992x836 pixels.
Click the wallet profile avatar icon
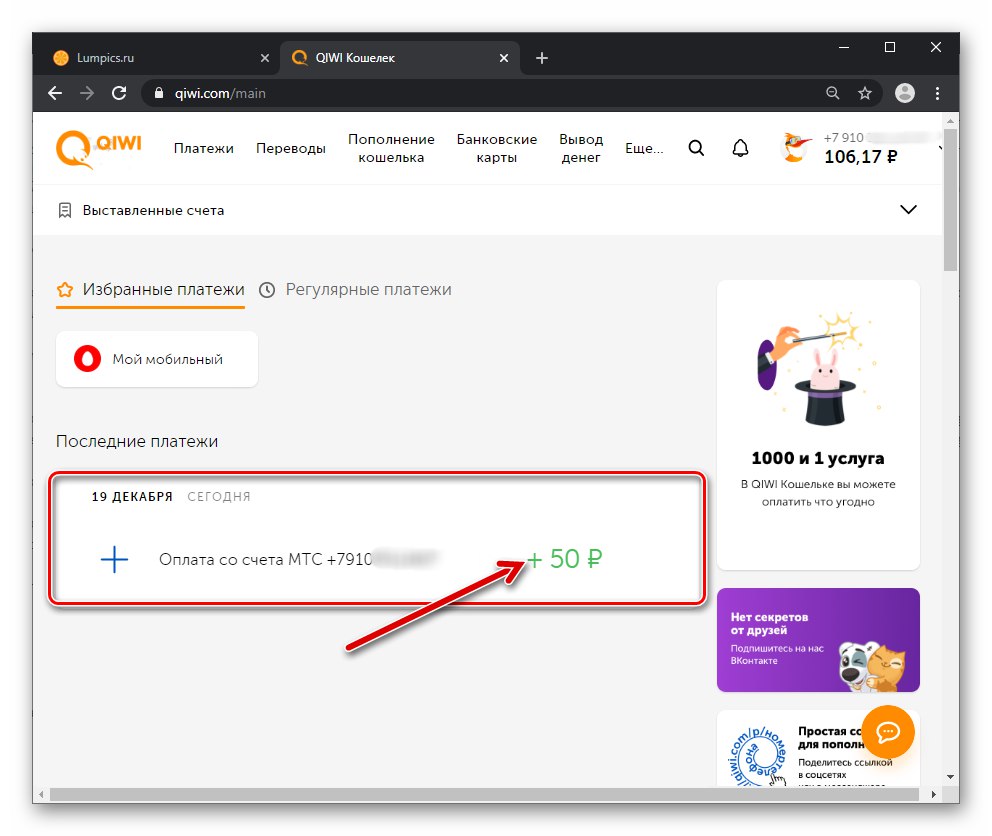click(x=795, y=147)
